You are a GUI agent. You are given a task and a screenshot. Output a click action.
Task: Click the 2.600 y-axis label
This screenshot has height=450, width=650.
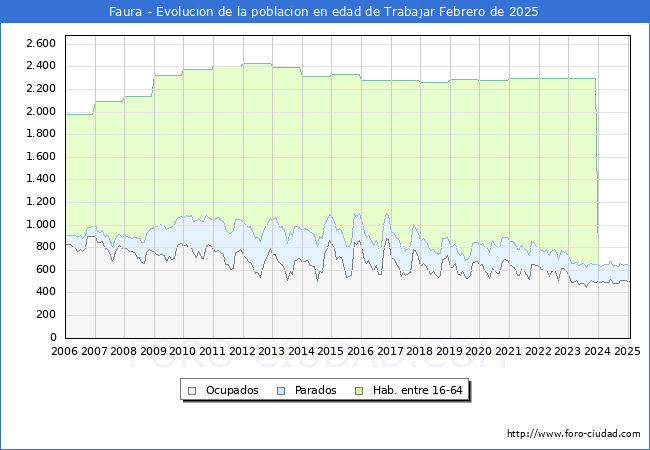(x=41, y=44)
